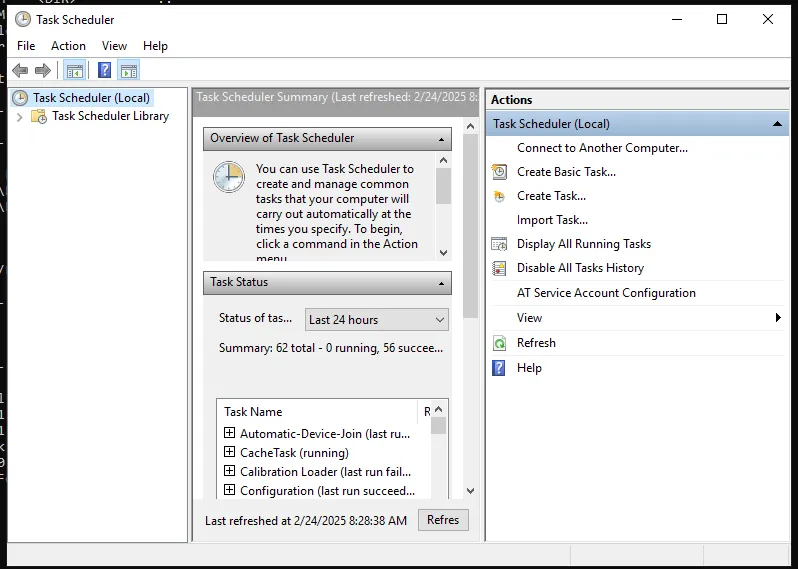Click Connect to Another Computer...
This screenshot has height=569, width=798.
[602, 148]
